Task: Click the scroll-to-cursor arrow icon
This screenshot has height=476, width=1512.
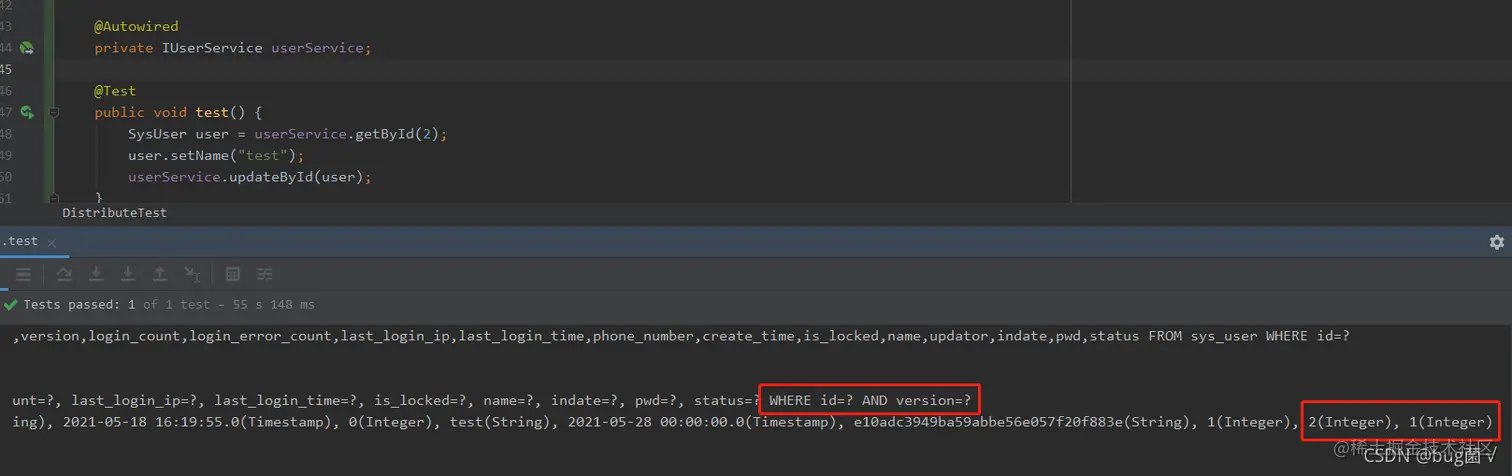Action: [x=193, y=274]
